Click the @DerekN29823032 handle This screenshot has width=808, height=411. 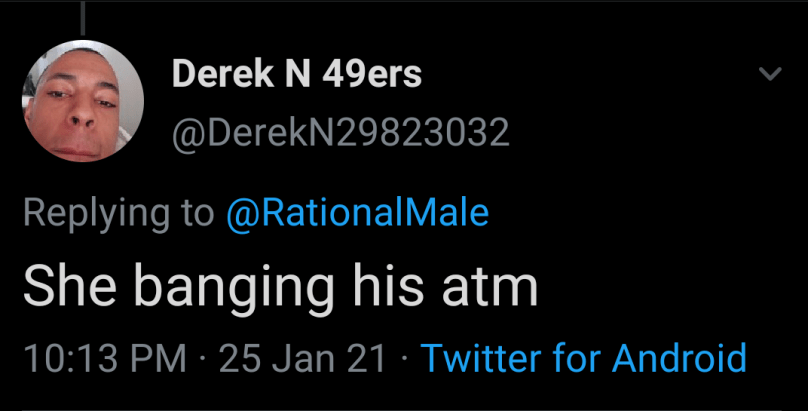click(341, 132)
